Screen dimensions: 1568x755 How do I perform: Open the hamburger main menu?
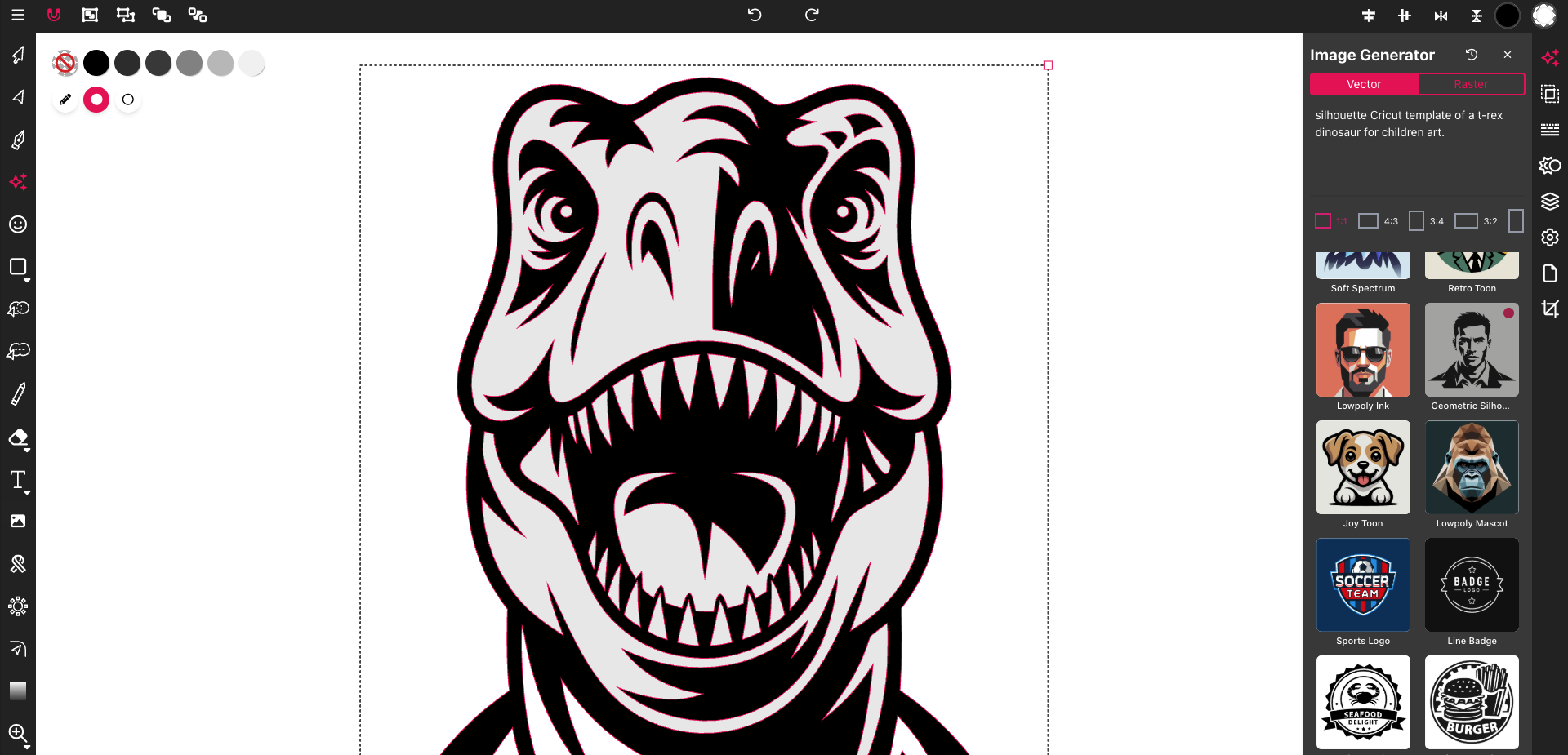(x=18, y=15)
